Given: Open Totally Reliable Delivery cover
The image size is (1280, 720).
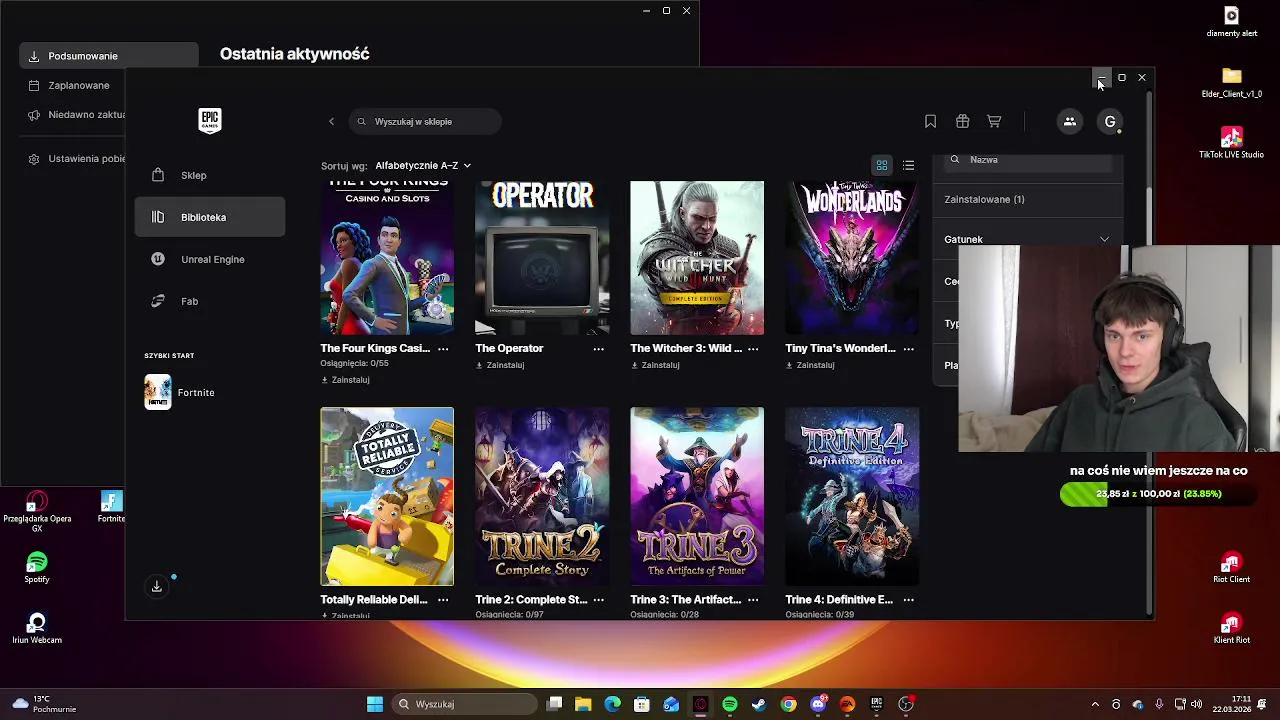Looking at the screenshot, I should click(x=387, y=496).
